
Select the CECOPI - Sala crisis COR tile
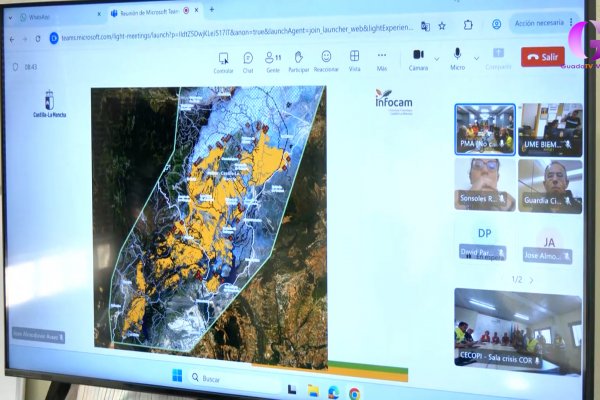pyautogui.click(x=518, y=331)
